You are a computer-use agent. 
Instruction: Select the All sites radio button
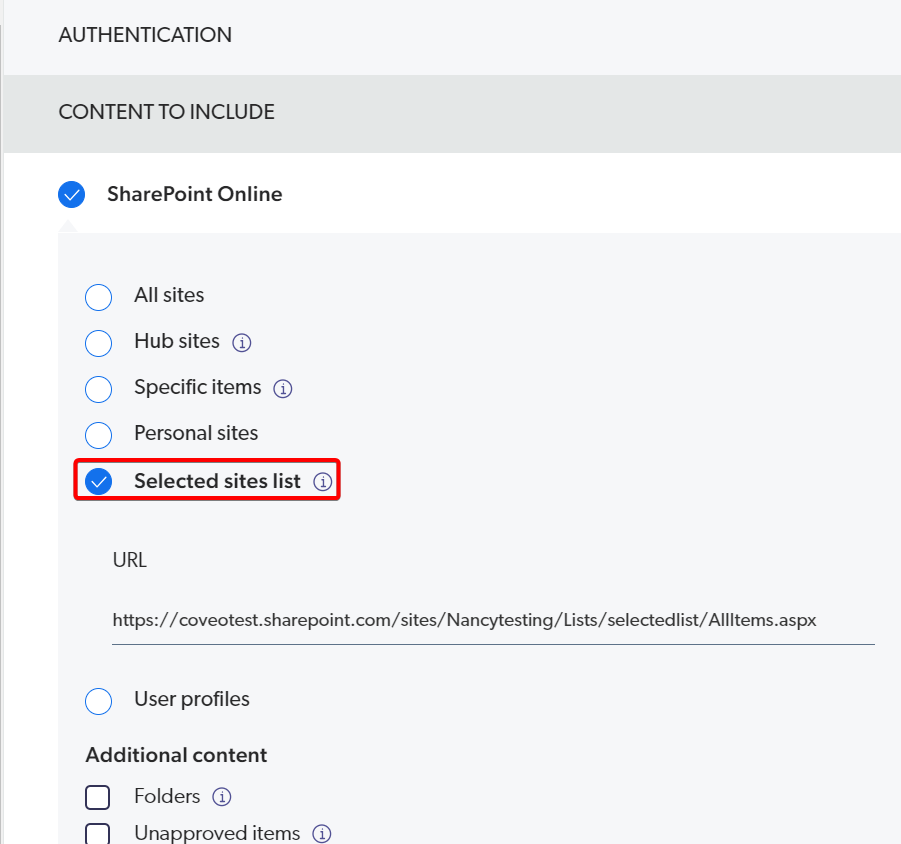point(98,297)
